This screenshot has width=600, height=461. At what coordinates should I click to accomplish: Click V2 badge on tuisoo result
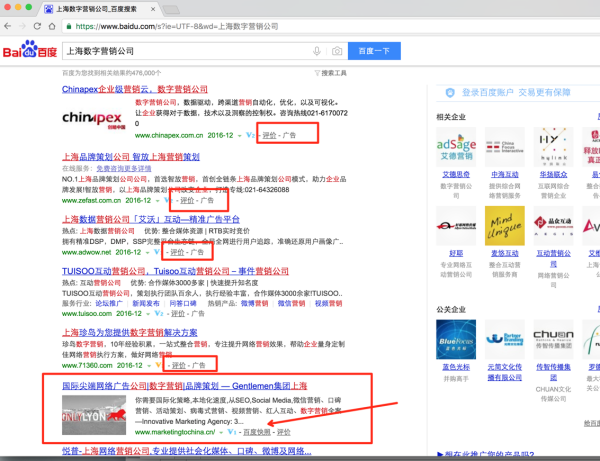(x=159, y=313)
